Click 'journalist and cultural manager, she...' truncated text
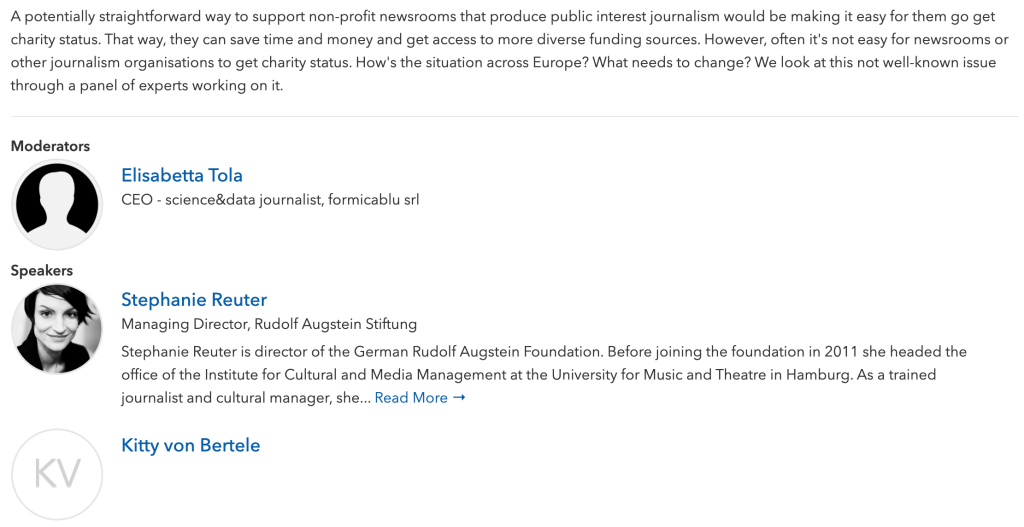Screen dimensions: 1024x527 click(245, 398)
